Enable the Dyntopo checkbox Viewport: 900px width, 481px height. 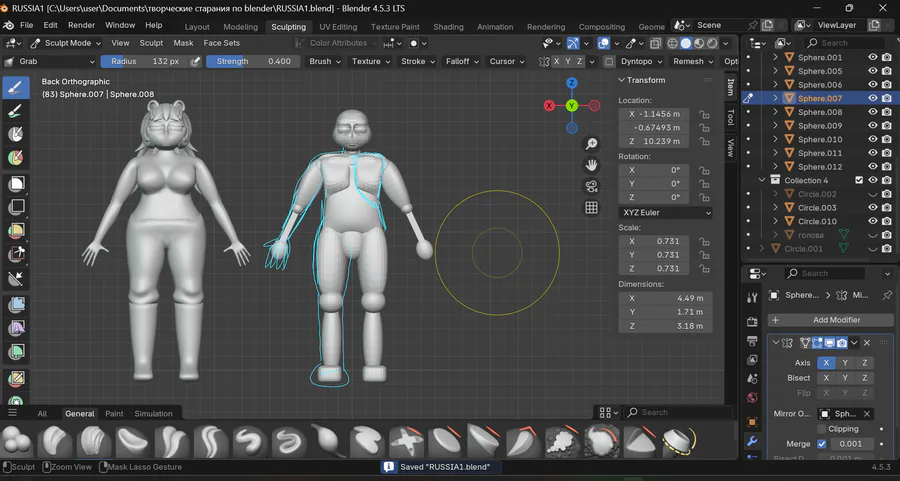pyautogui.click(x=609, y=61)
